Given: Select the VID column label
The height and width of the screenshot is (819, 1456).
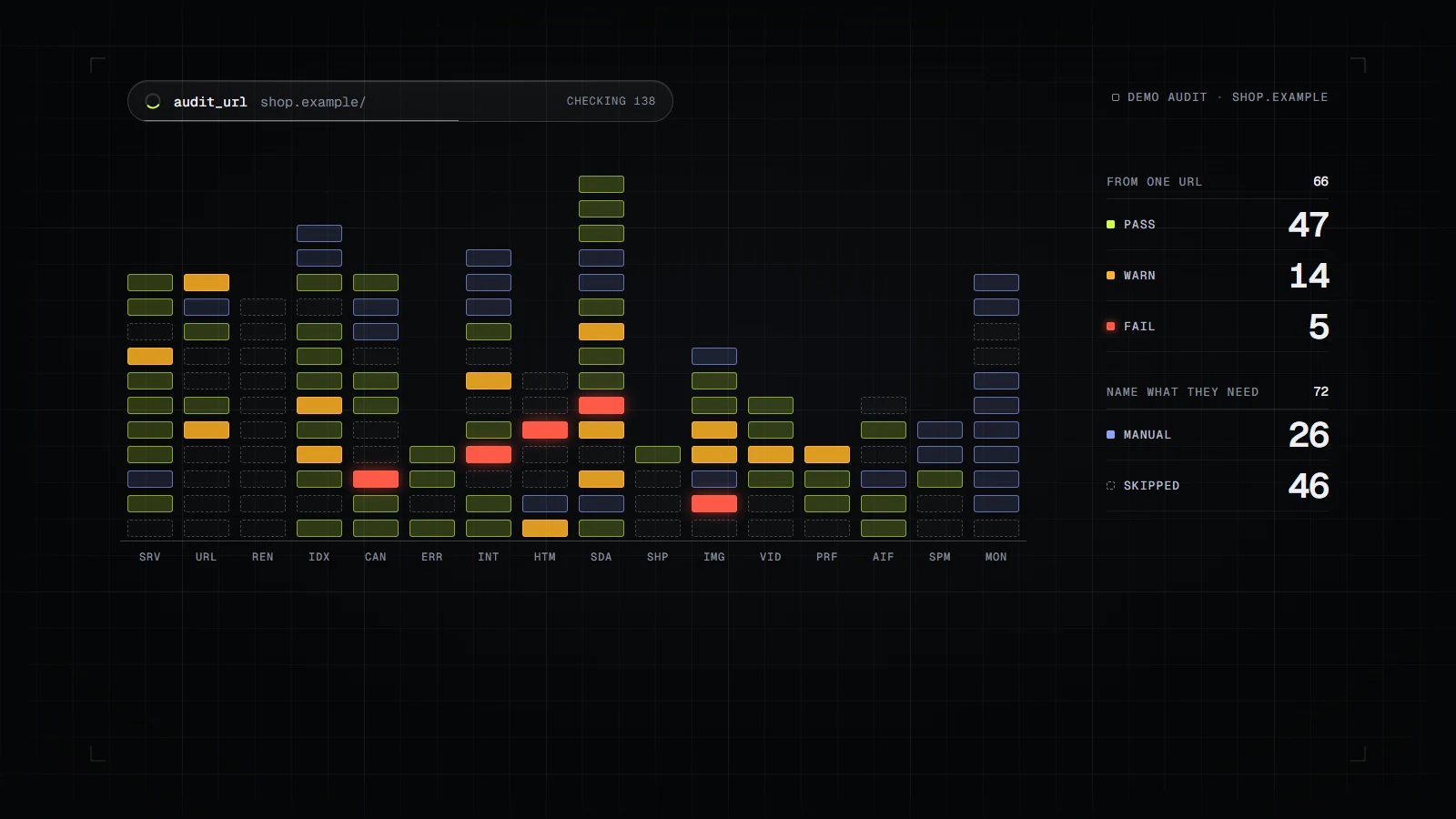Looking at the screenshot, I should click(x=771, y=557).
